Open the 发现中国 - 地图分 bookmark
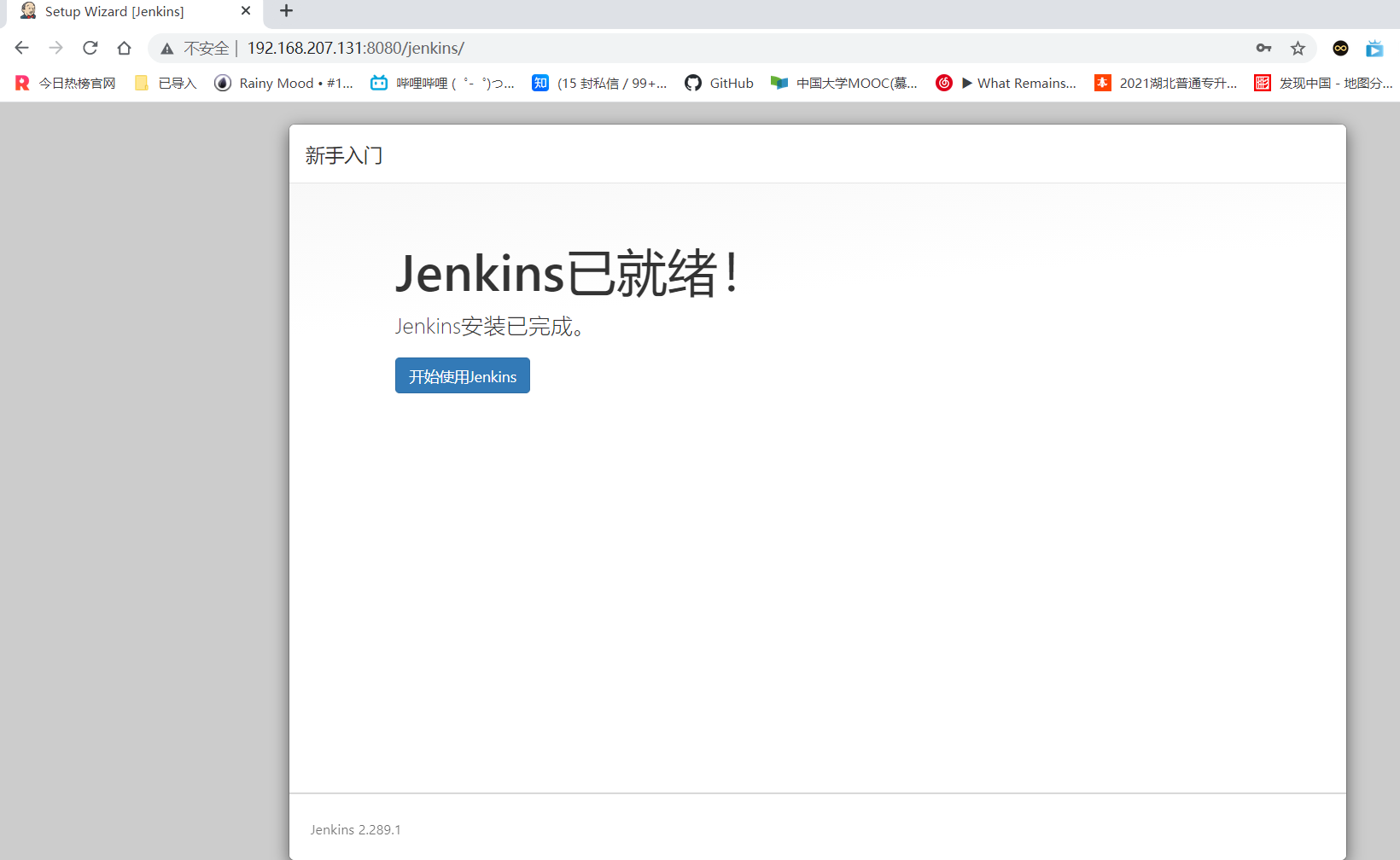This screenshot has width=1400, height=860. (x=1323, y=83)
